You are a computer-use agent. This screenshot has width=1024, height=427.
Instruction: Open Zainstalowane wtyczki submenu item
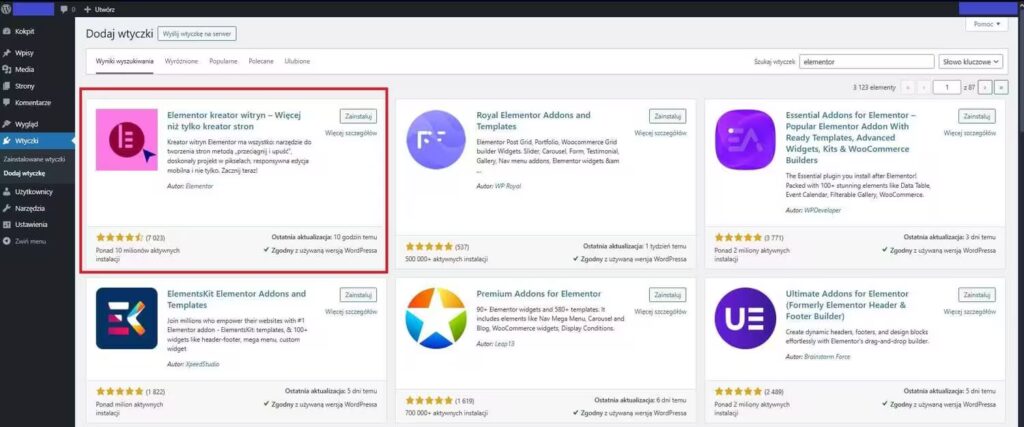pos(34,159)
